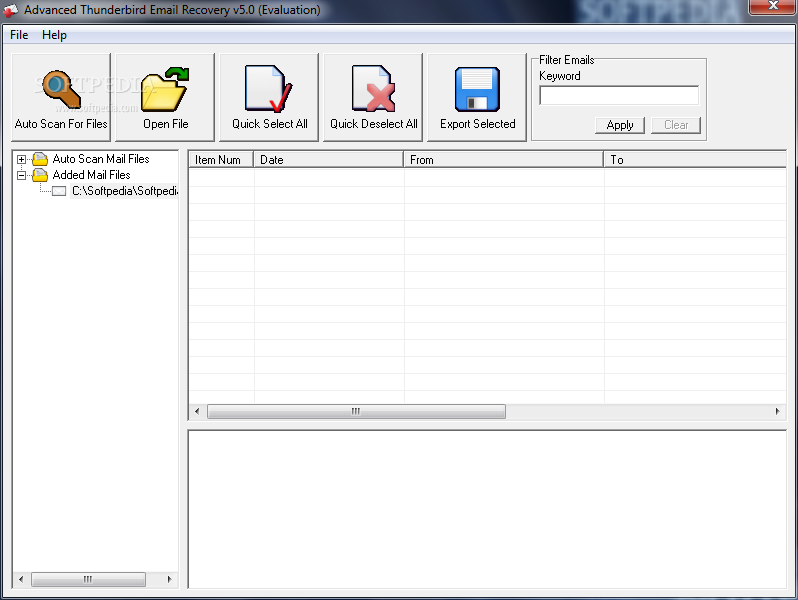Click the application icon in the title bar
Viewport: 798px width, 600px height.
pyautogui.click(x=11, y=10)
